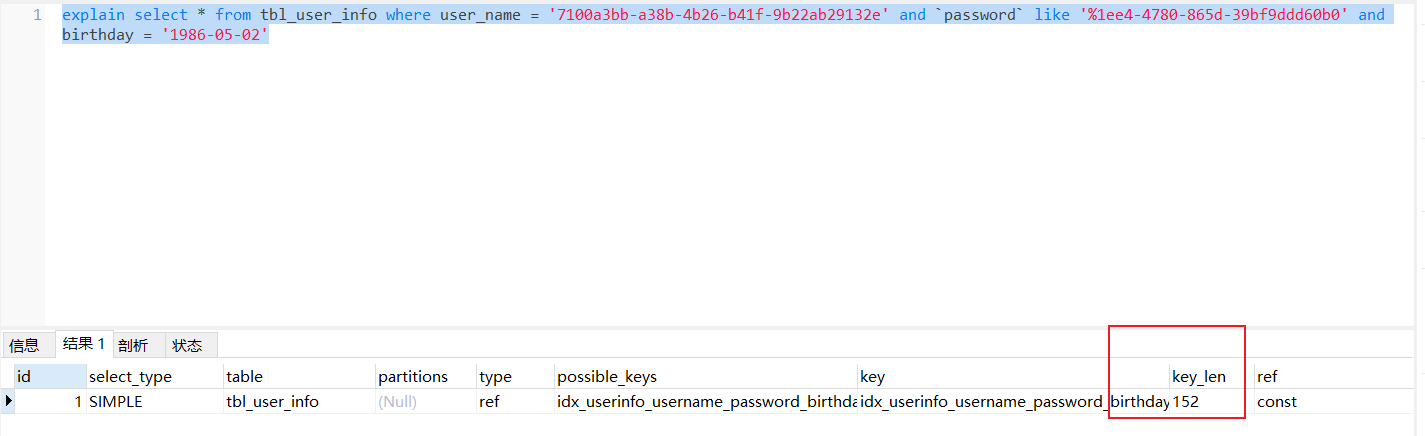Open the 状态 tab
This screenshot has height=436, width=1425.
coord(187,345)
